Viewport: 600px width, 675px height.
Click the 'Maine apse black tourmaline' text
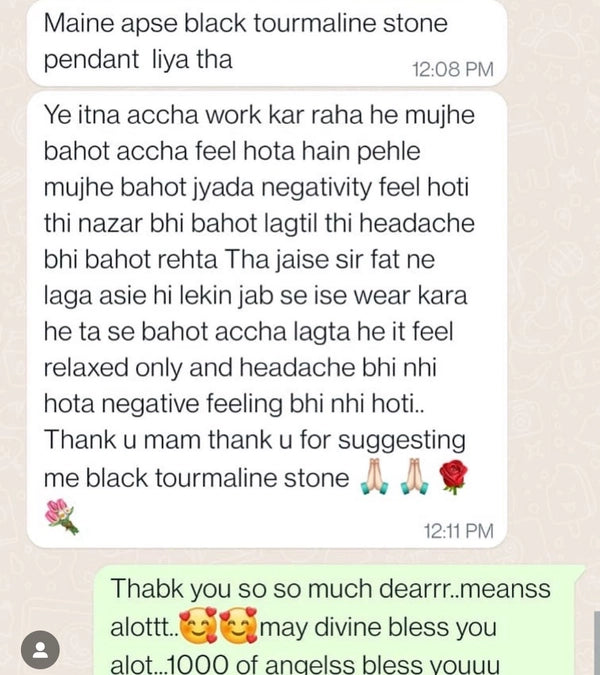[x=245, y=23]
